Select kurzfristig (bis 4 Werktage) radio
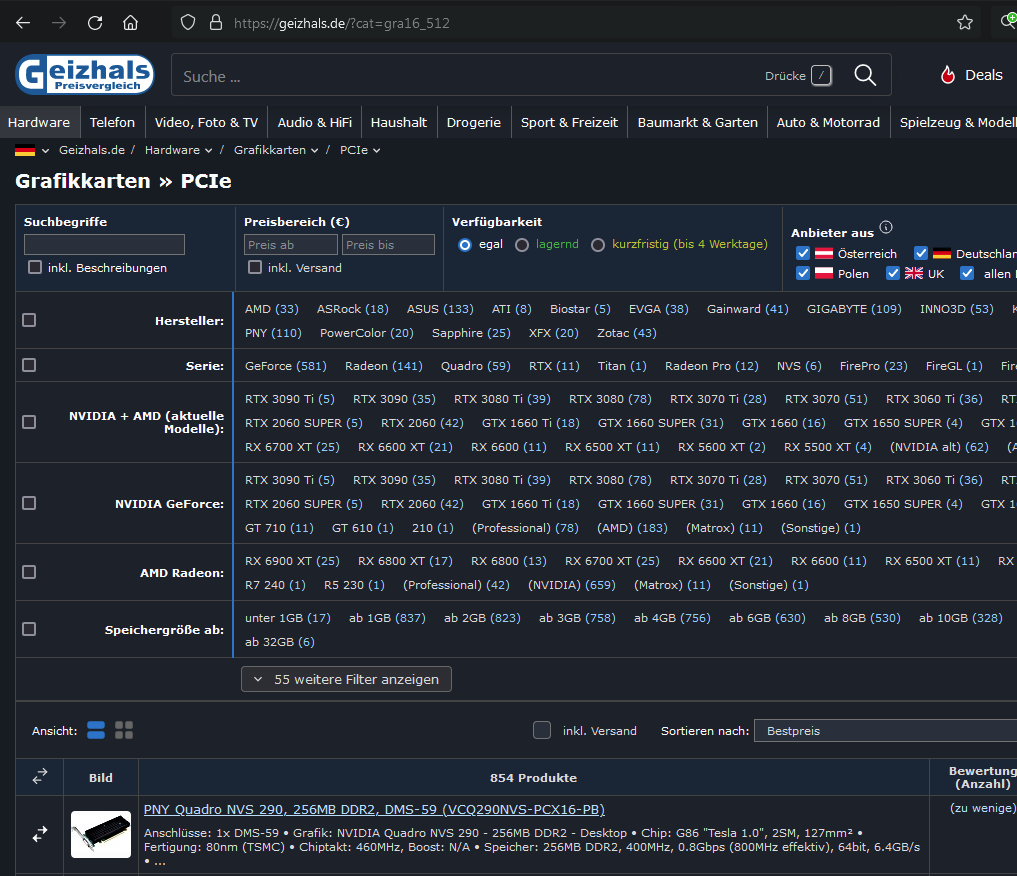The width and height of the screenshot is (1017, 876). pos(598,244)
